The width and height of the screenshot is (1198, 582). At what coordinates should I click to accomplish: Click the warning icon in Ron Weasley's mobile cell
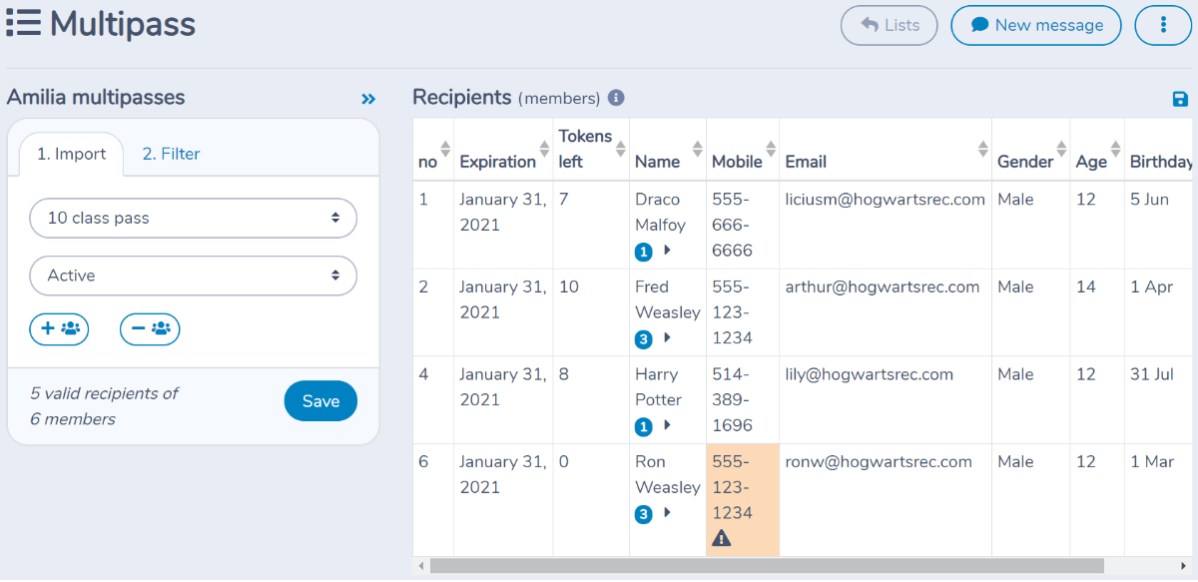pyautogui.click(x=721, y=538)
